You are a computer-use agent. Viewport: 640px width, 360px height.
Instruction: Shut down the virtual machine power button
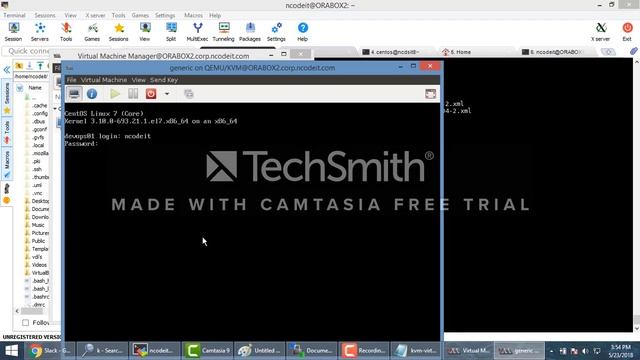click(x=151, y=94)
